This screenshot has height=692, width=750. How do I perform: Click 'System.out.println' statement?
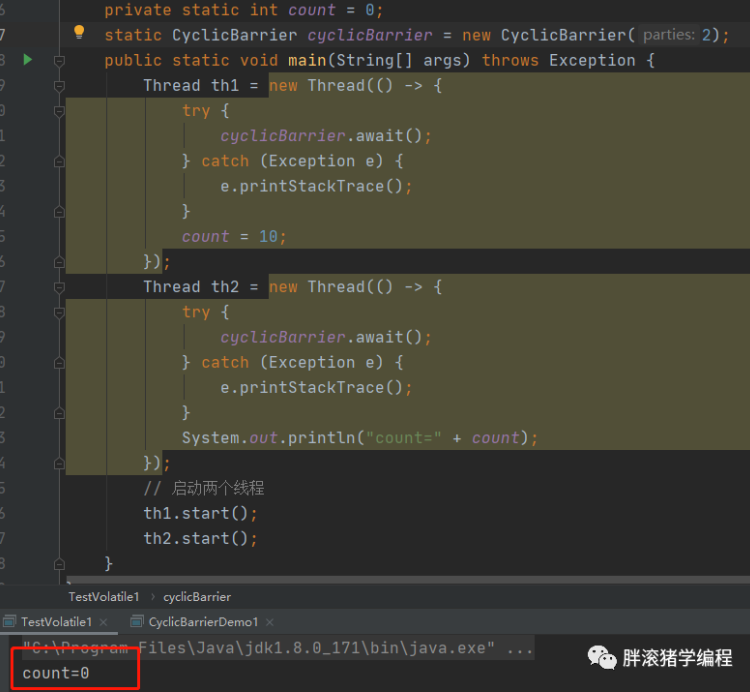(360, 438)
